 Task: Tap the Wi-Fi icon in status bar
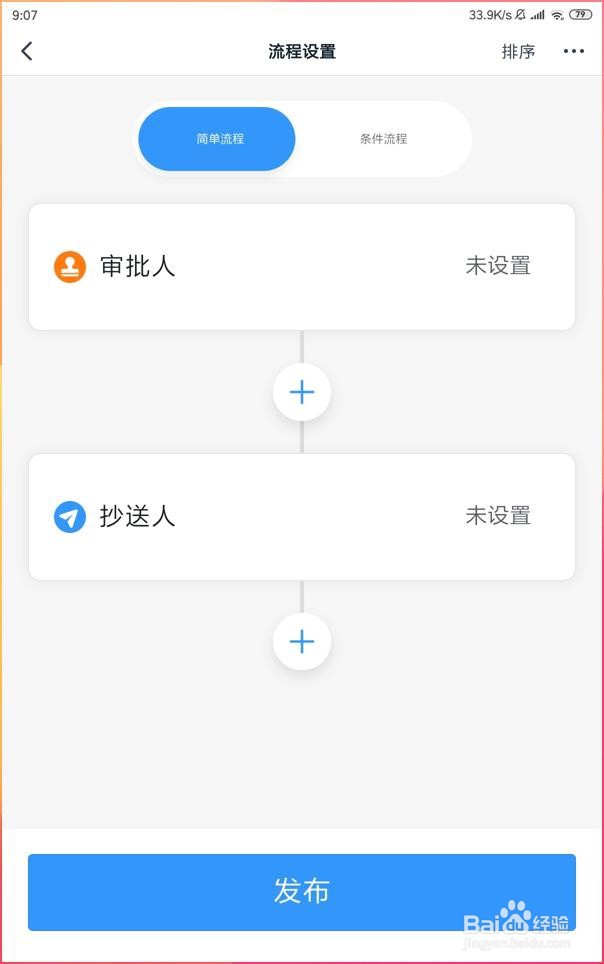coord(557,15)
